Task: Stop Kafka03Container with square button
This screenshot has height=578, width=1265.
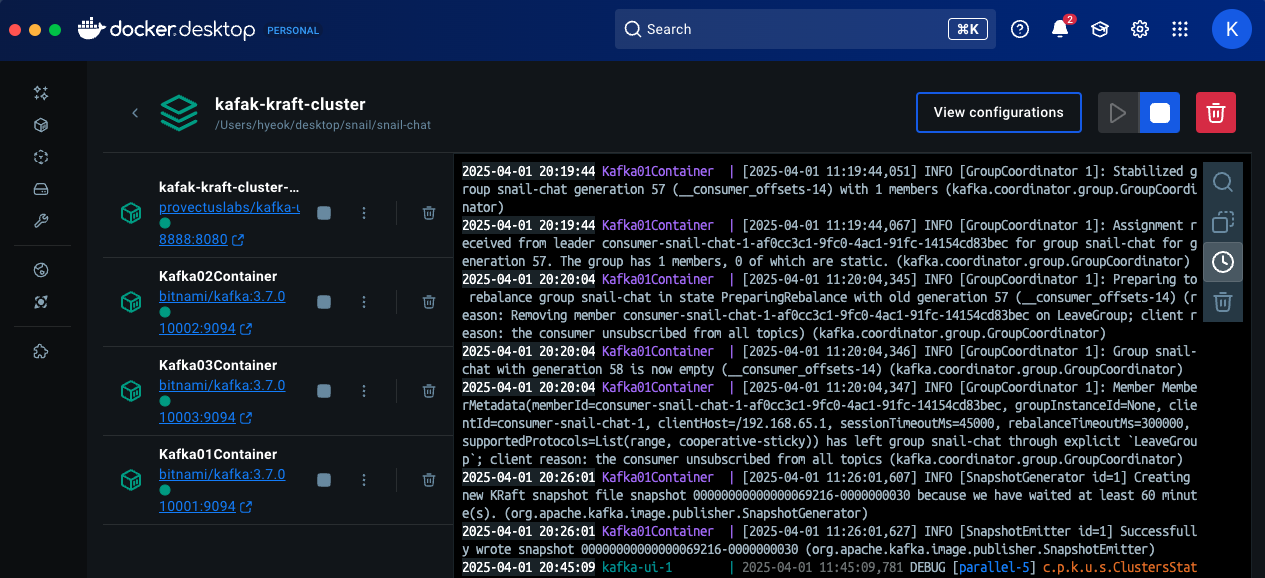Action: pyautogui.click(x=324, y=390)
